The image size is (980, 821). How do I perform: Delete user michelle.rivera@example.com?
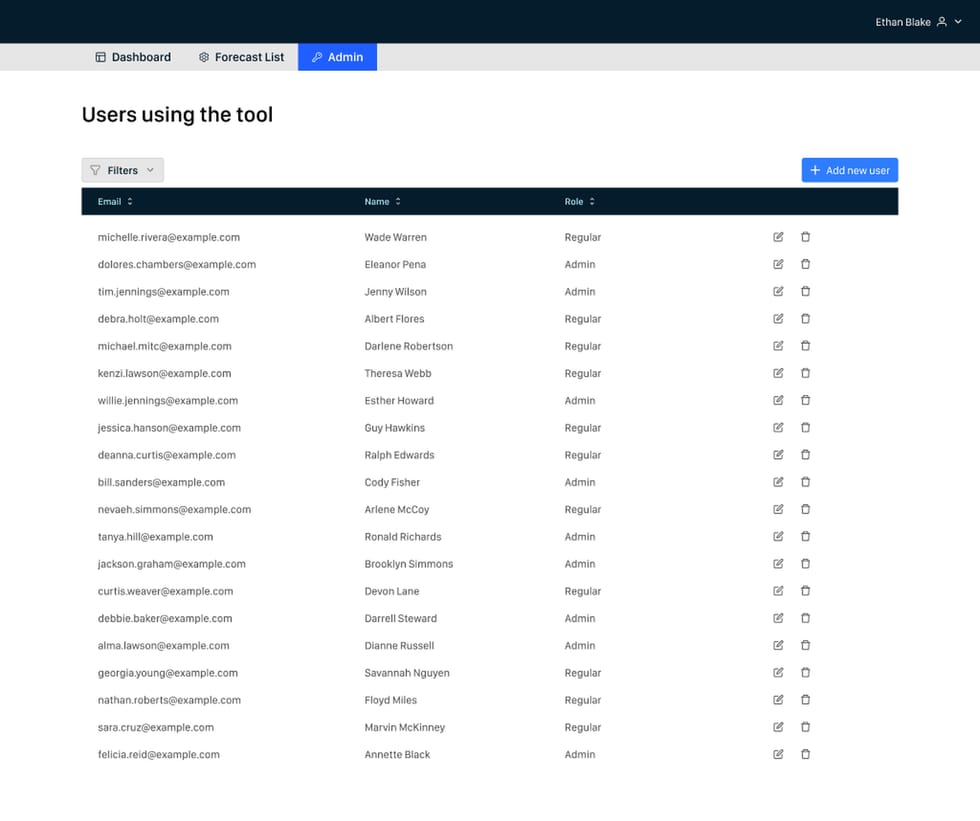click(806, 237)
